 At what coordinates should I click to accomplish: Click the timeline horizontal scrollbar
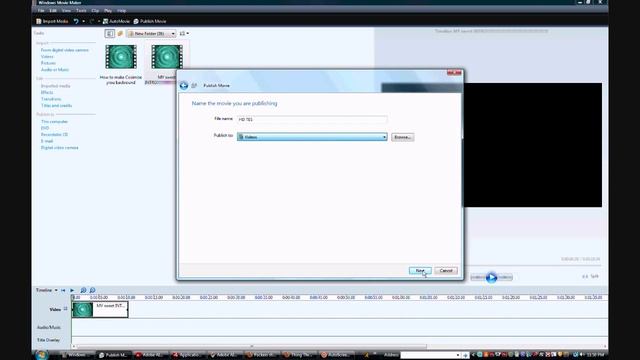tap(252, 347)
